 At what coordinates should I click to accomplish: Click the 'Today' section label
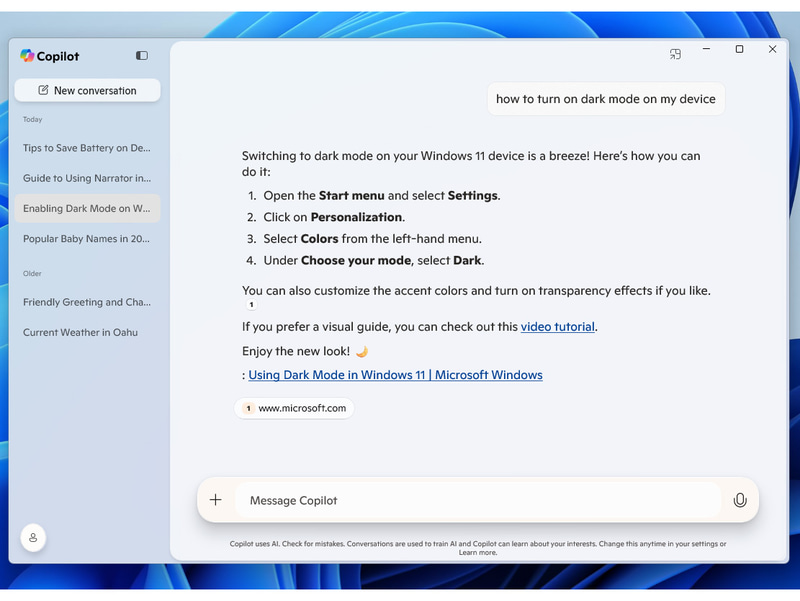(33, 119)
